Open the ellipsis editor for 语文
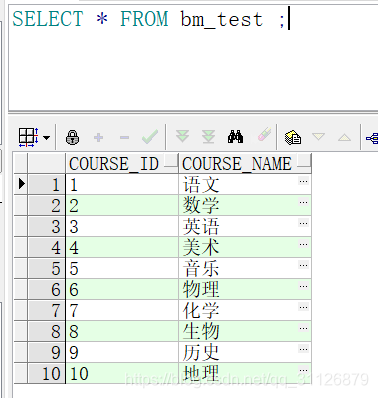The image size is (378, 398). 303,181
